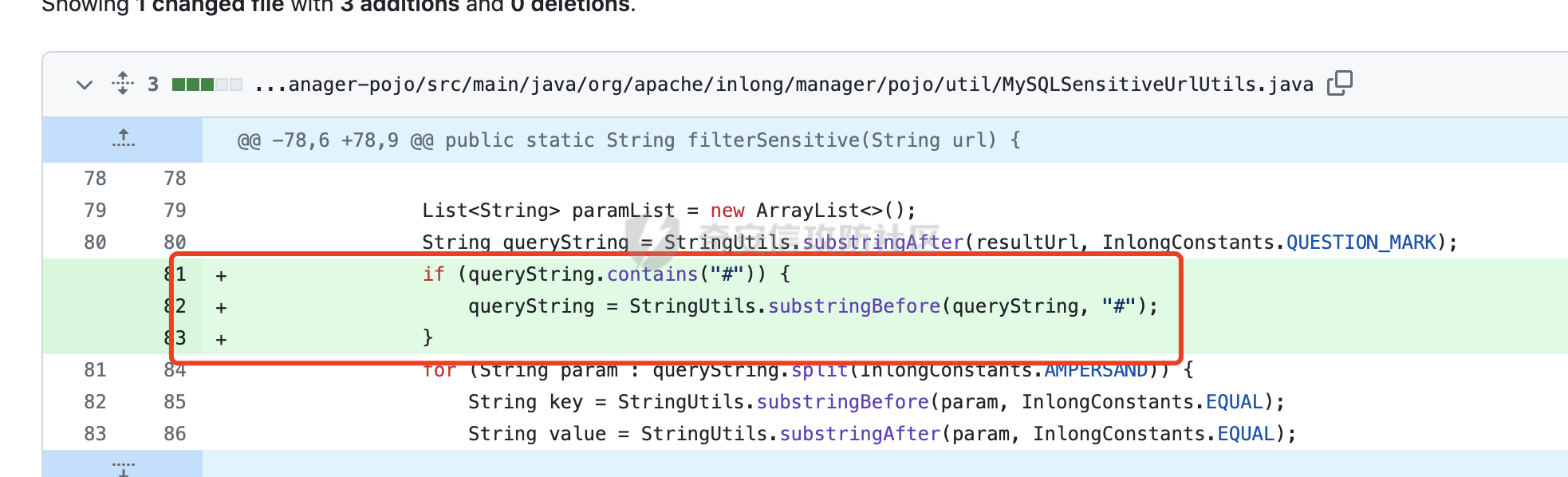Click the additions count number 3
The height and width of the screenshot is (477, 1568).
153,85
